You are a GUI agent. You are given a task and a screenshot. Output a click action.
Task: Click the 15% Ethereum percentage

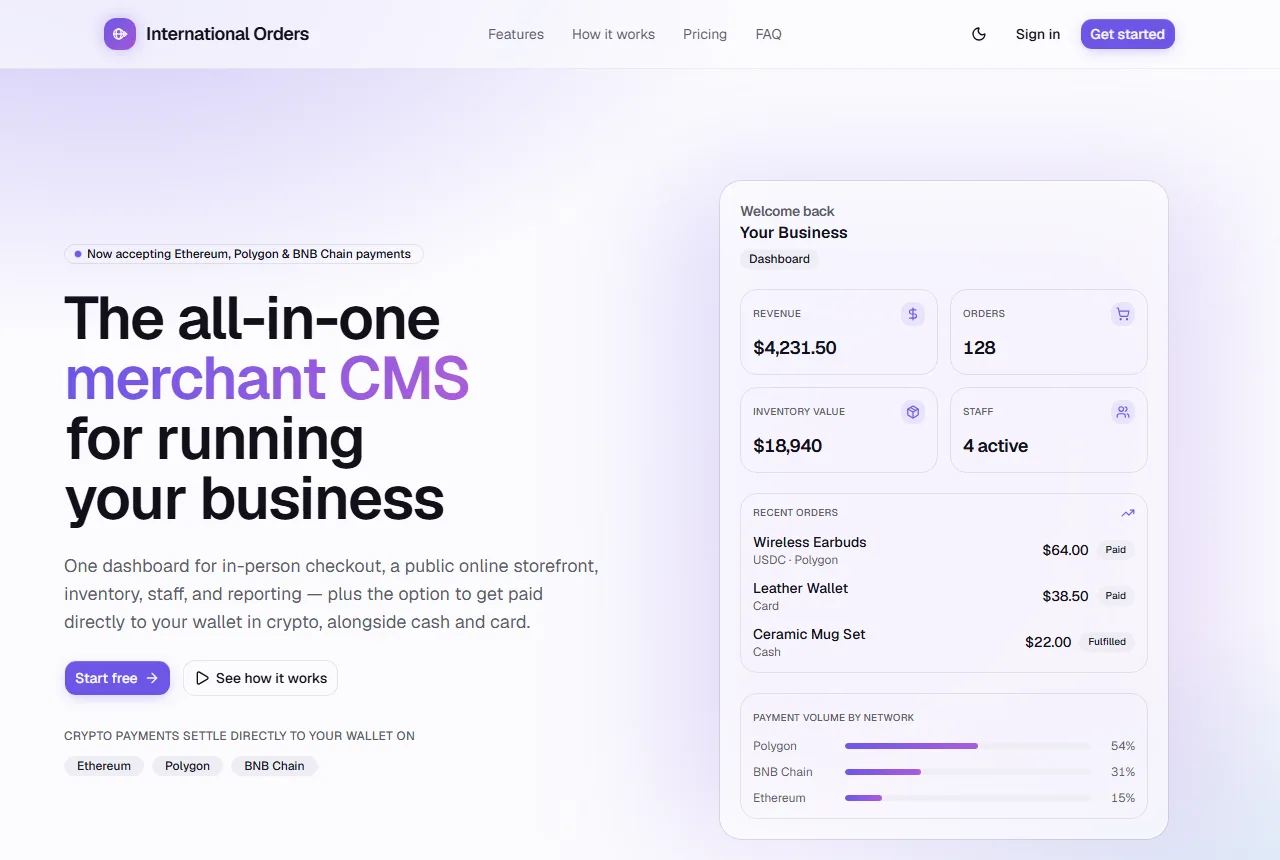click(1123, 798)
